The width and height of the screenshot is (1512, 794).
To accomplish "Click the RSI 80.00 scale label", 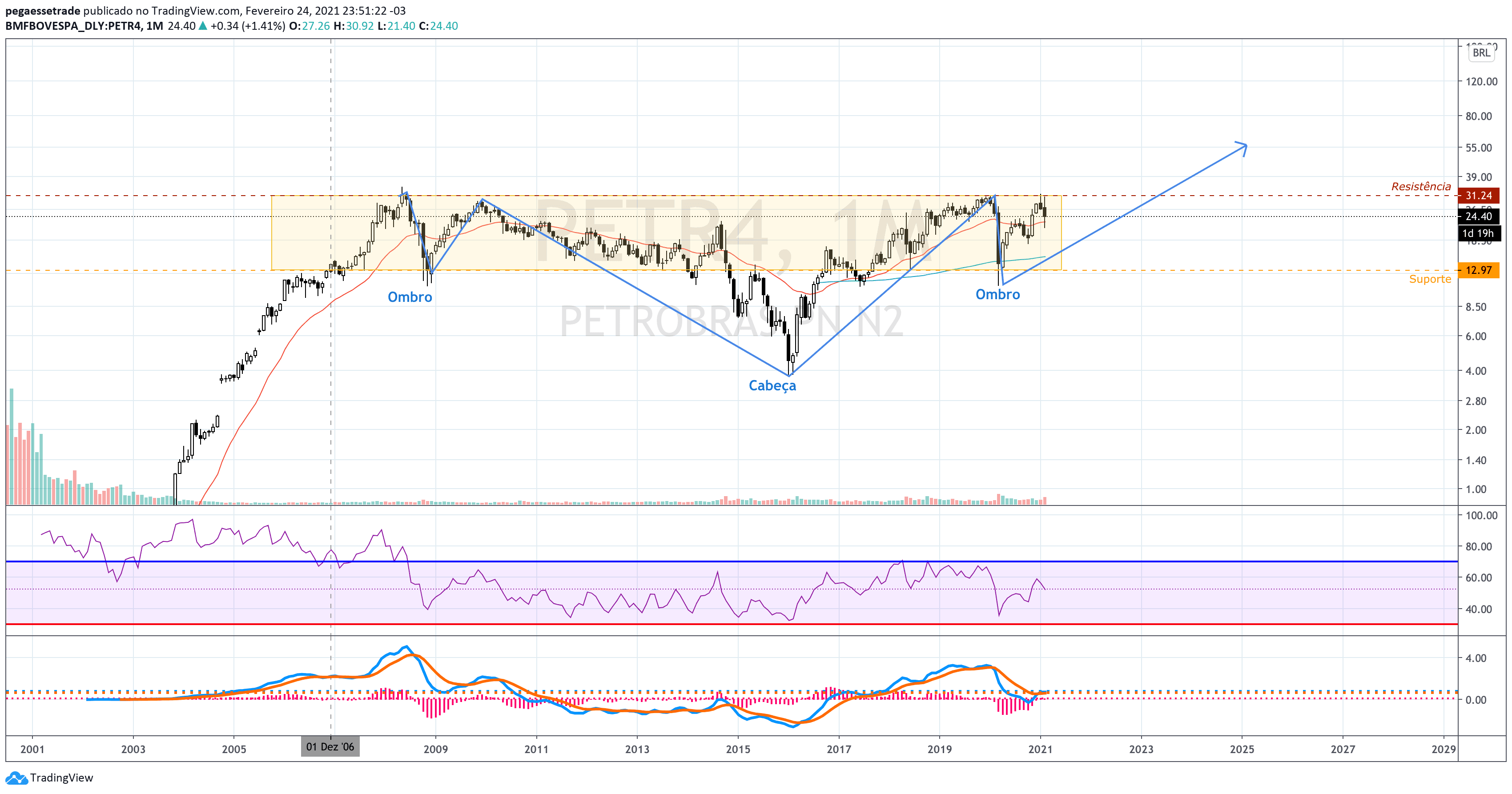I will coord(1479,546).
